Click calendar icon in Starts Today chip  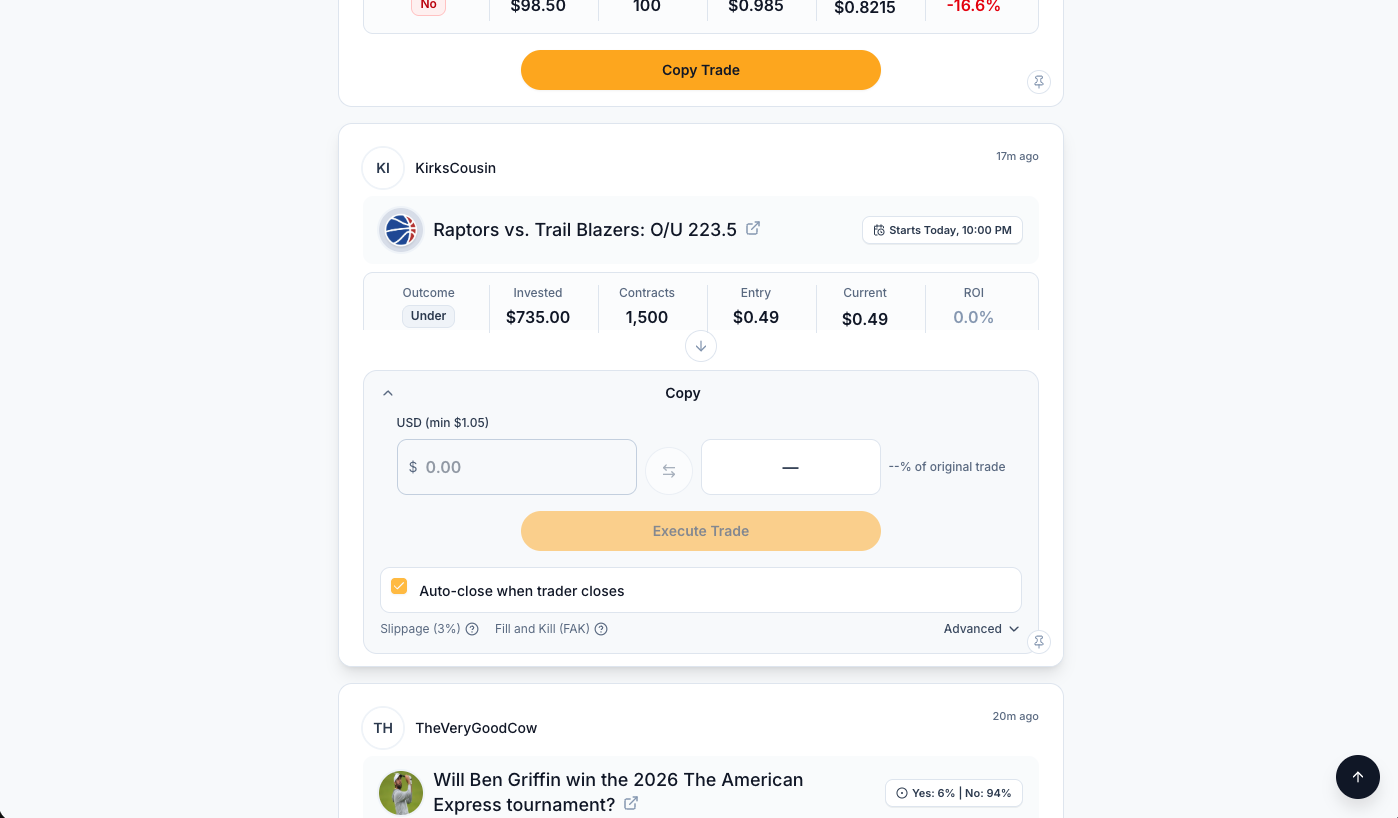879,230
